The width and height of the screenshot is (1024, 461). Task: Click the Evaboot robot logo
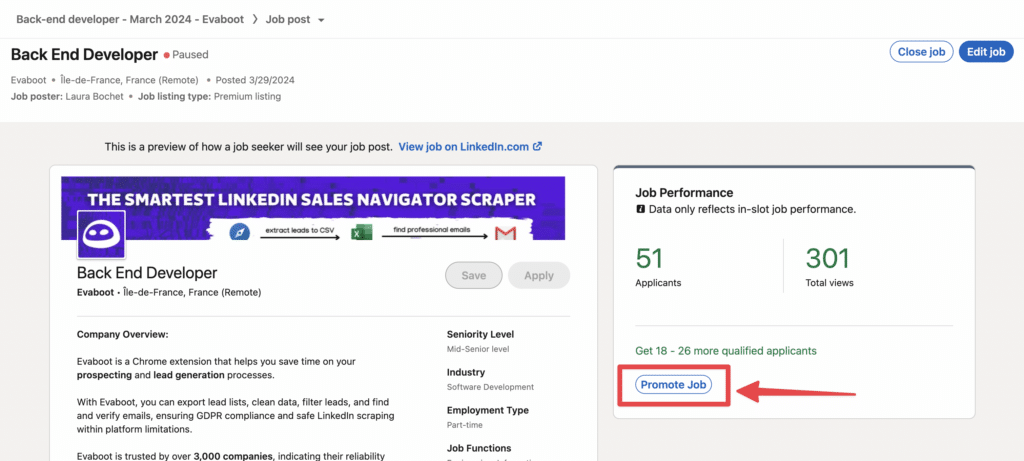tap(101, 234)
